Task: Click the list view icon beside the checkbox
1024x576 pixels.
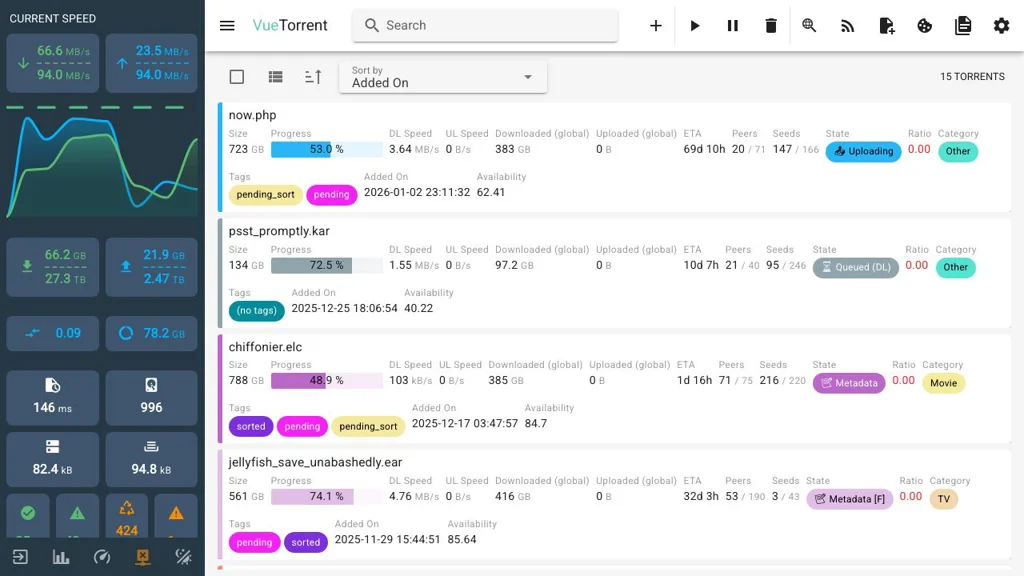Action: (x=276, y=77)
